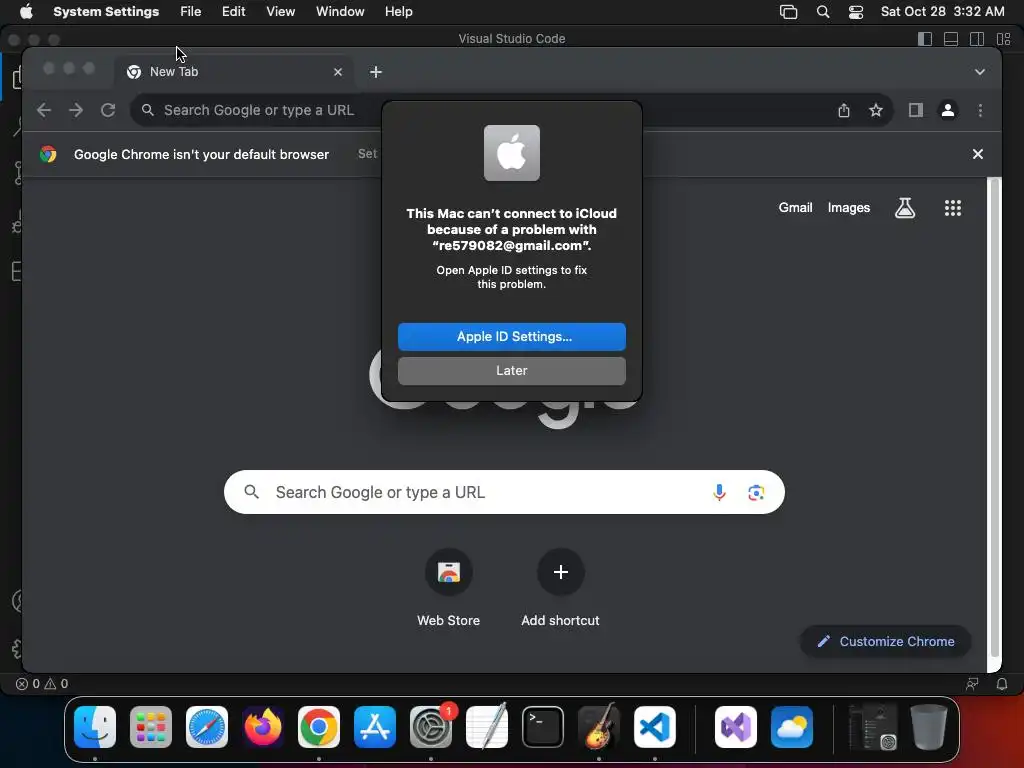
Task: Switch to Google Chrome in the Dock
Action: pyautogui.click(x=319, y=727)
